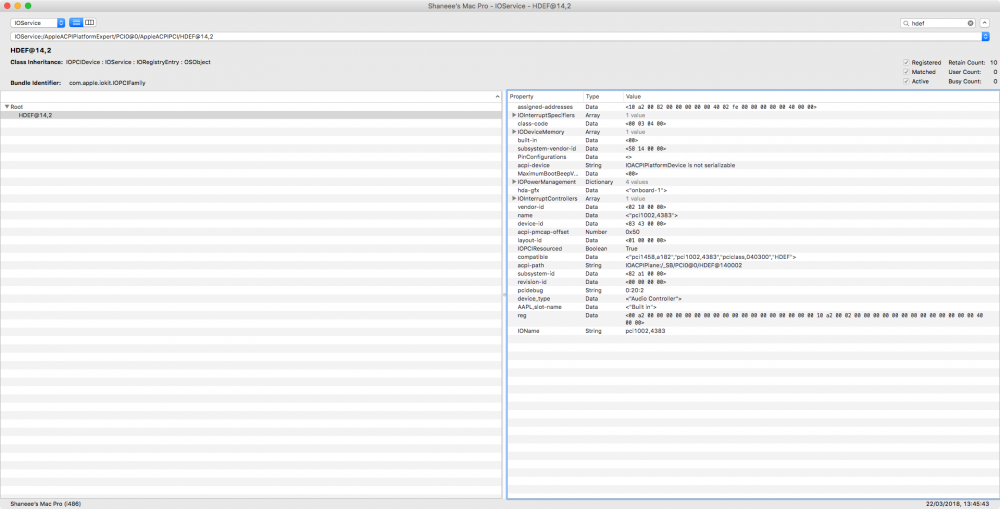Viewport: 1000px width, 509px height.
Task: Click the "Built in" value
Action: pos(640,307)
